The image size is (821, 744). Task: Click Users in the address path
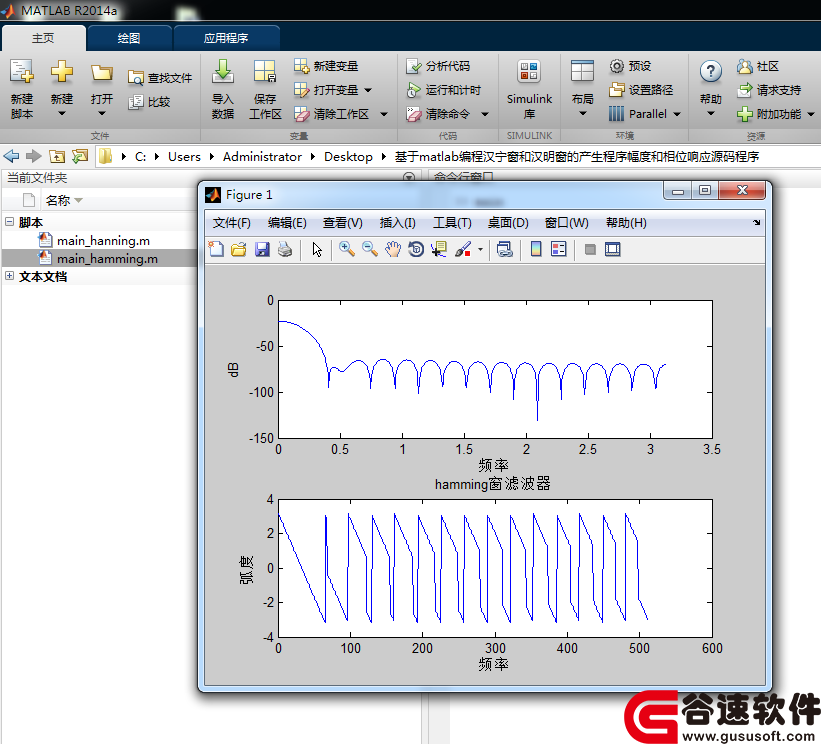pyautogui.click(x=184, y=157)
